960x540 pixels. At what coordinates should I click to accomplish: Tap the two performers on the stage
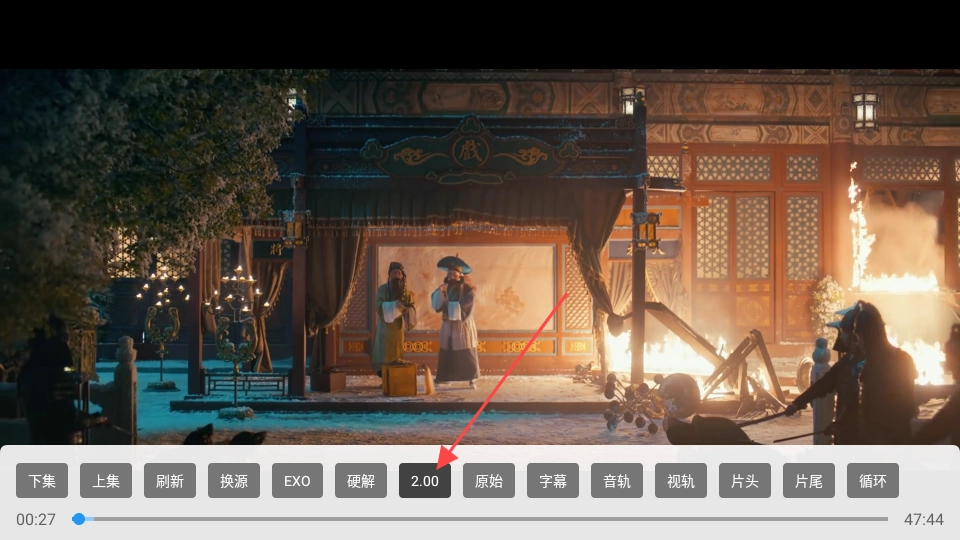tap(427, 320)
